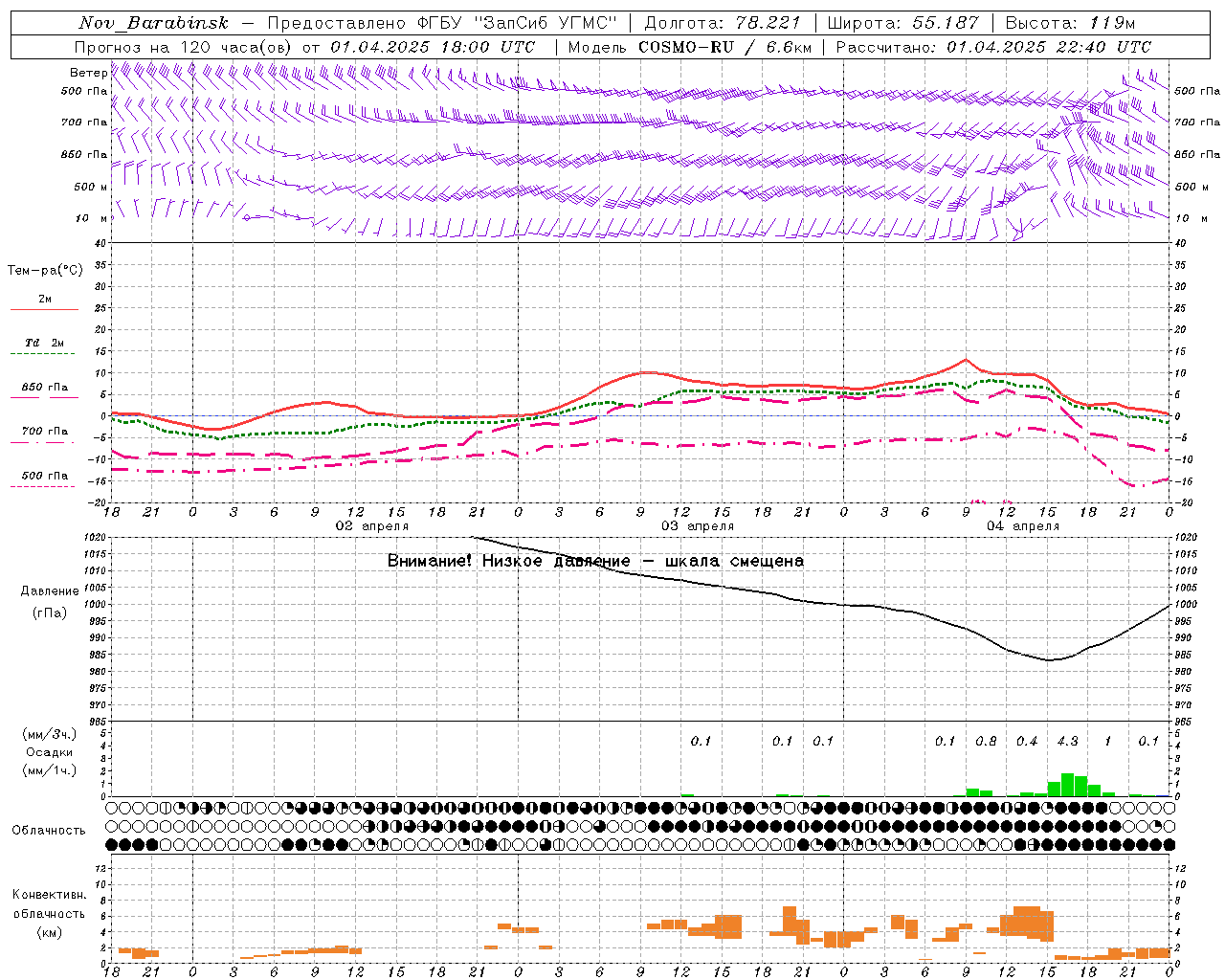Click the Td 2м legend entry

click(45, 343)
